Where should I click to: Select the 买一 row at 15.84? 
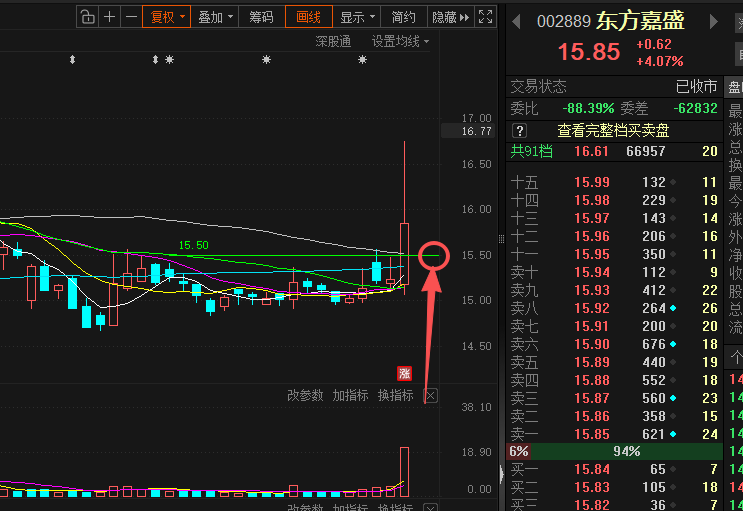614,469
